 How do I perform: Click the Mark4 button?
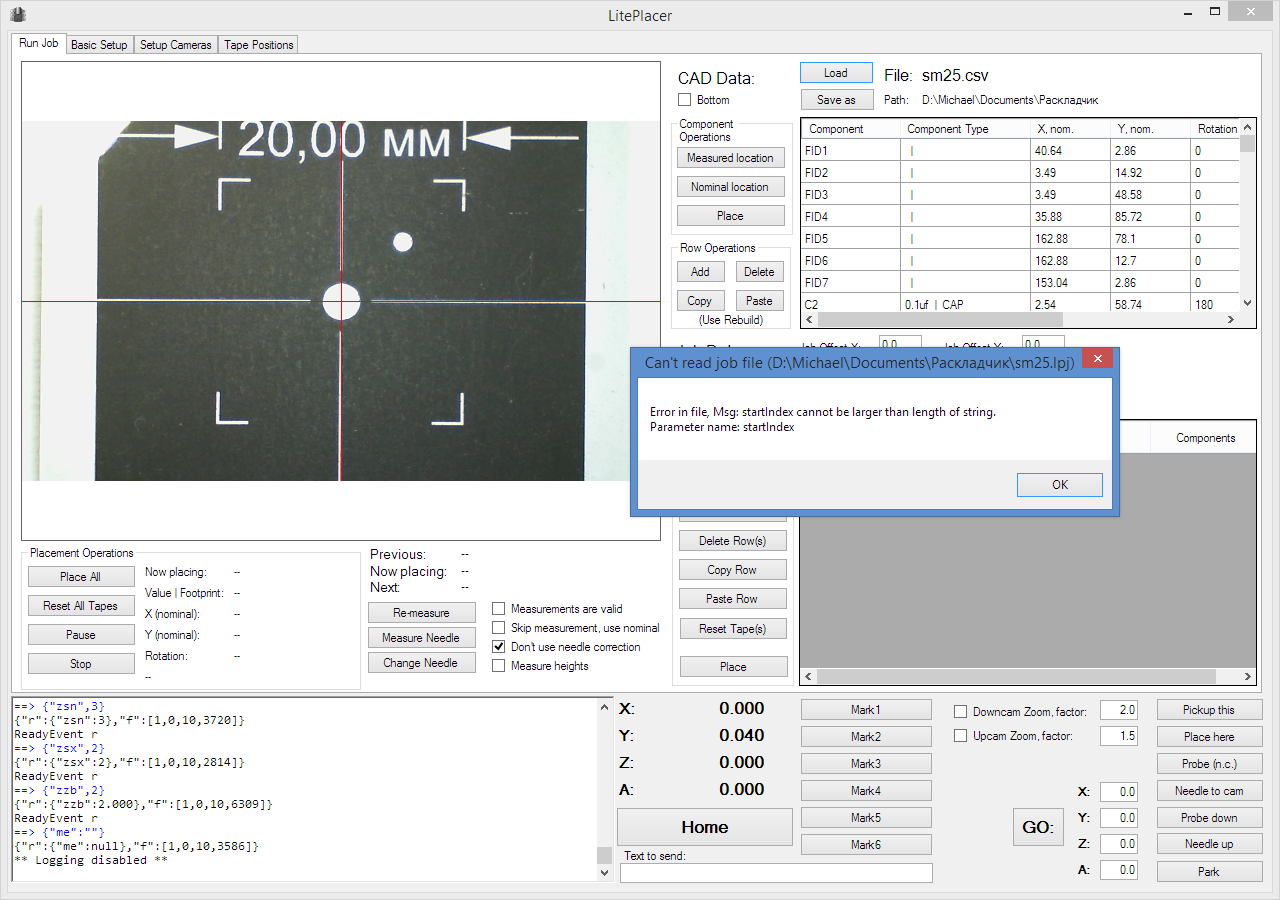coord(866,791)
